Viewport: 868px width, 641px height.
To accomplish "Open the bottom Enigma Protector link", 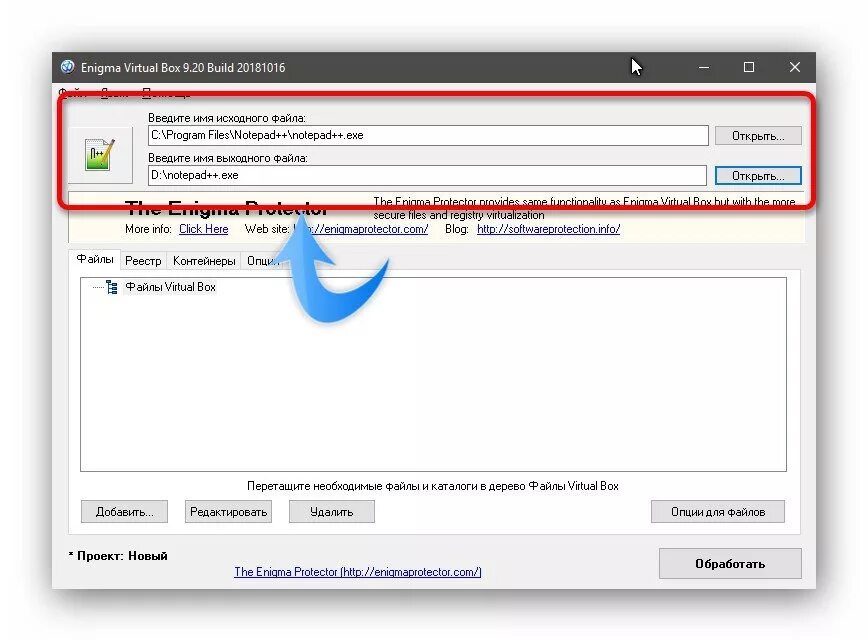I will (x=358, y=572).
